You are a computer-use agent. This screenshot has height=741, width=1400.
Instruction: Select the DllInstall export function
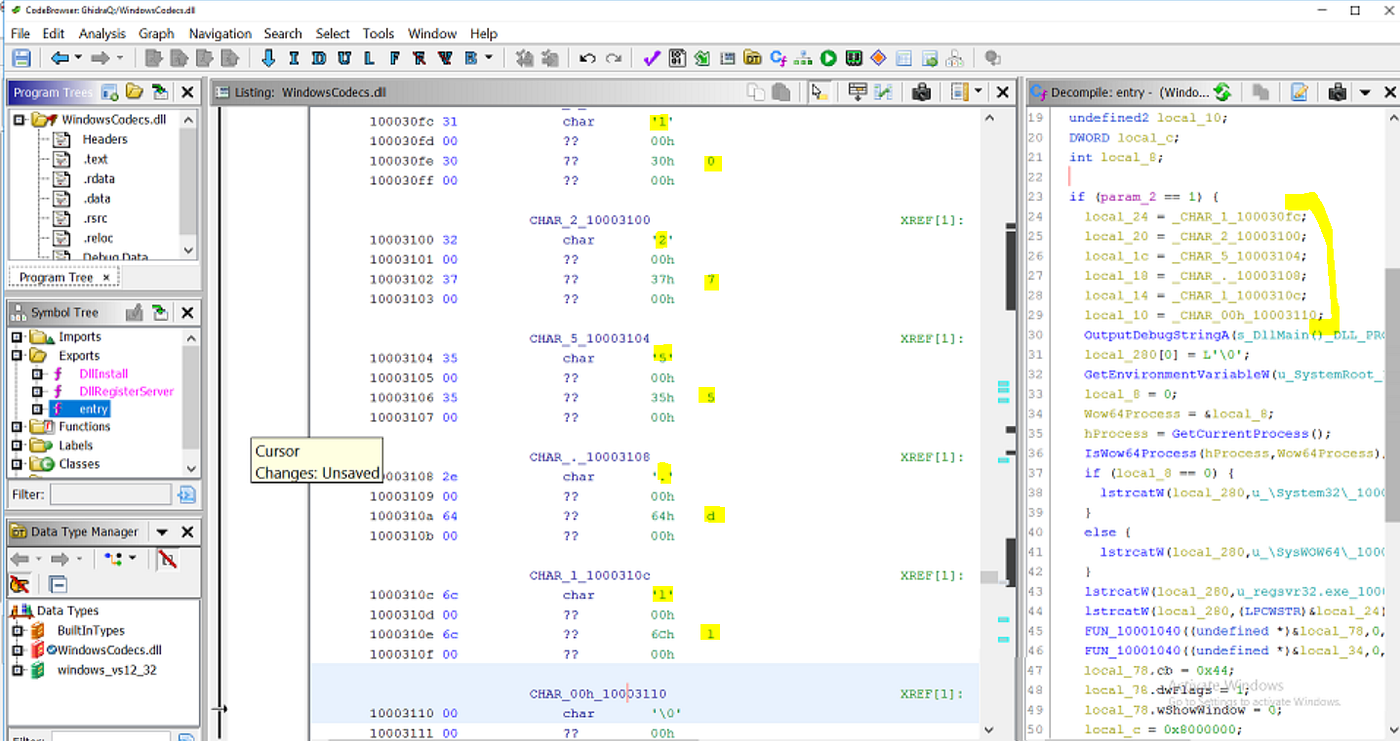[x=103, y=374]
